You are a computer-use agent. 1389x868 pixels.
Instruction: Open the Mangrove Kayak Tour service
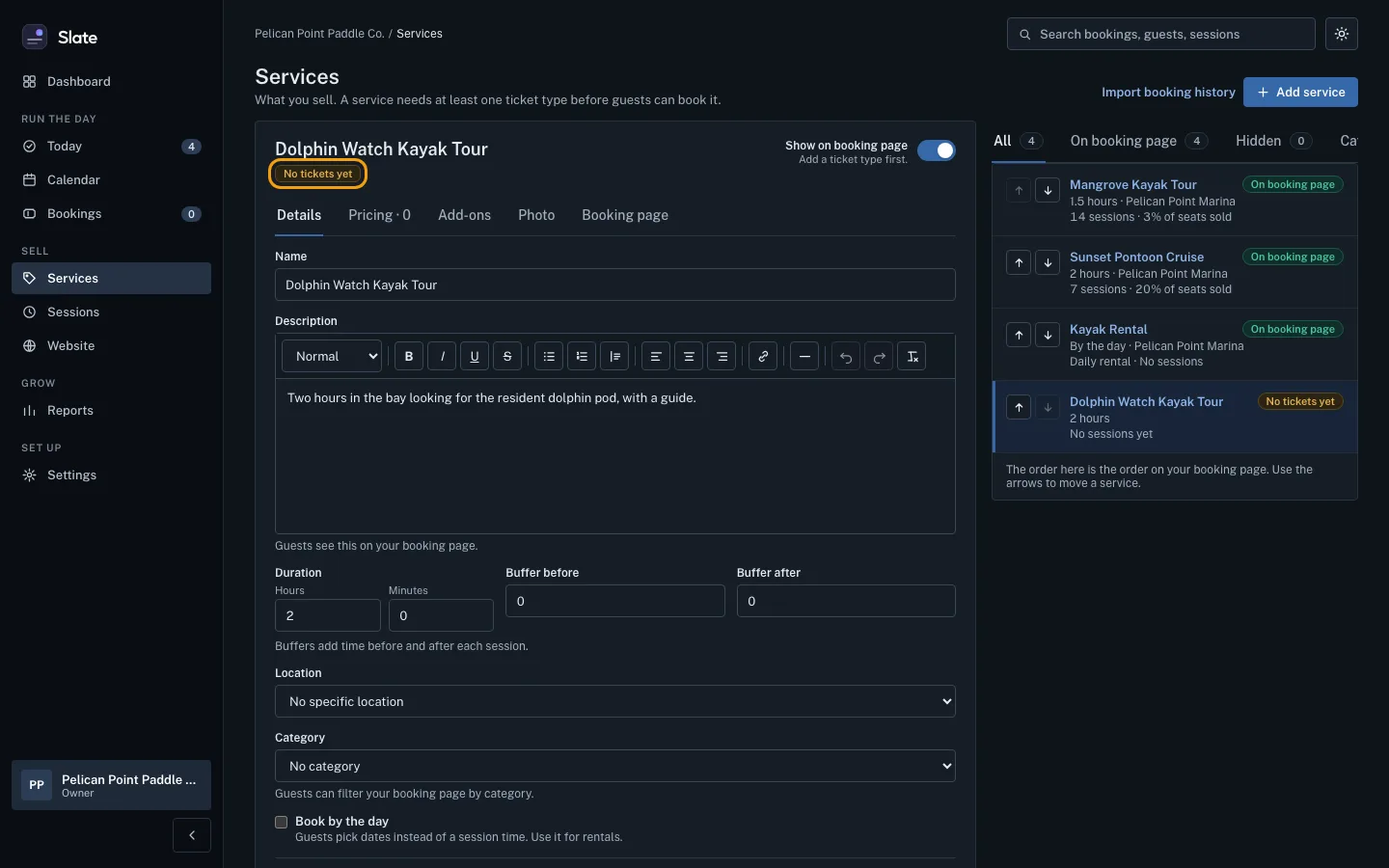pyautogui.click(x=1133, y=184)
